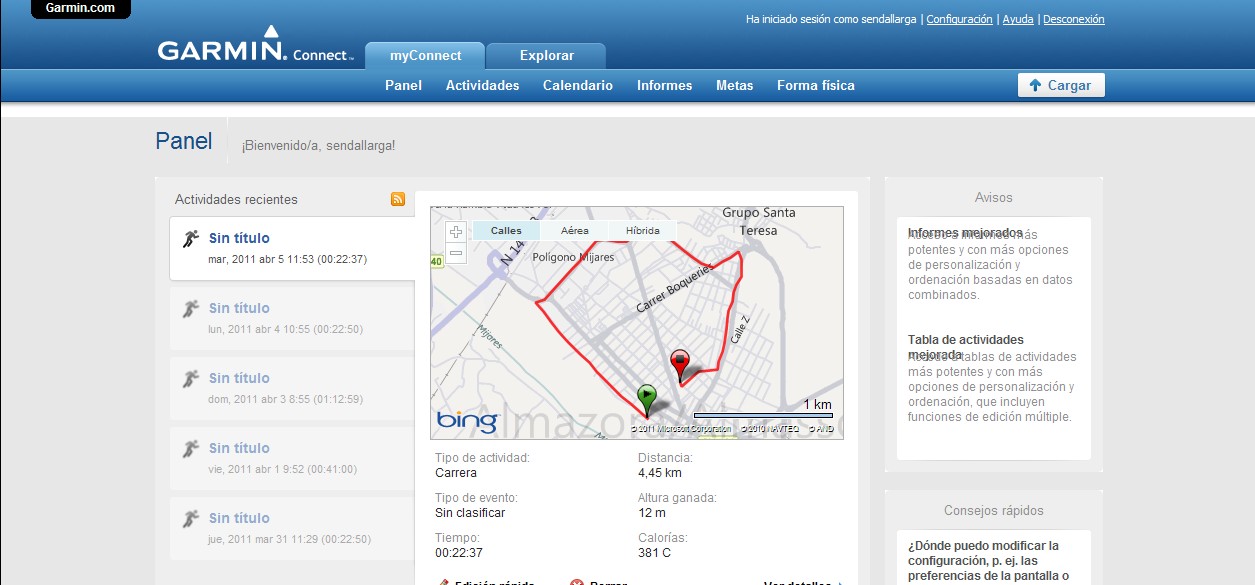The image size is (1255, 585).
Task: Click the distance value '4,45 km'
Action: [x=660, y=473]
